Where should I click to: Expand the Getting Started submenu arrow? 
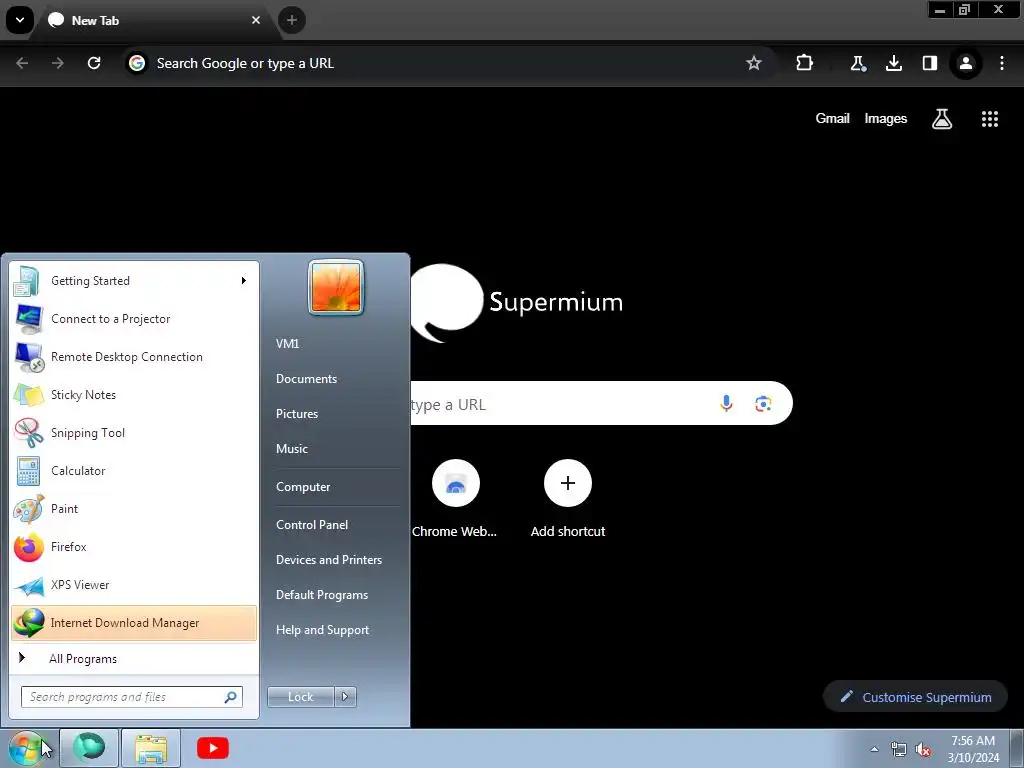[244, 281]
